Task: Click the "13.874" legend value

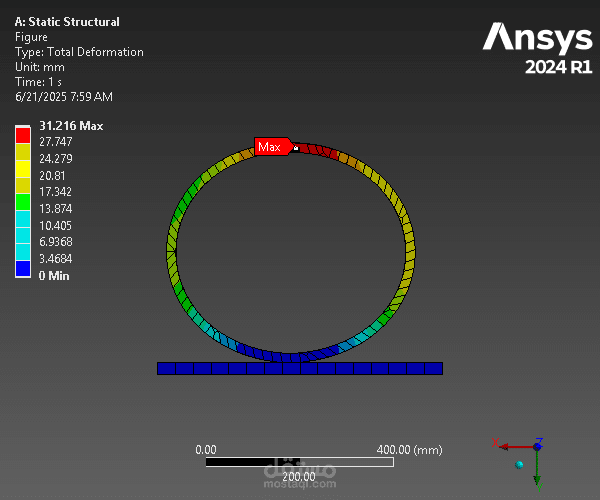Action: tap(56, 209)
